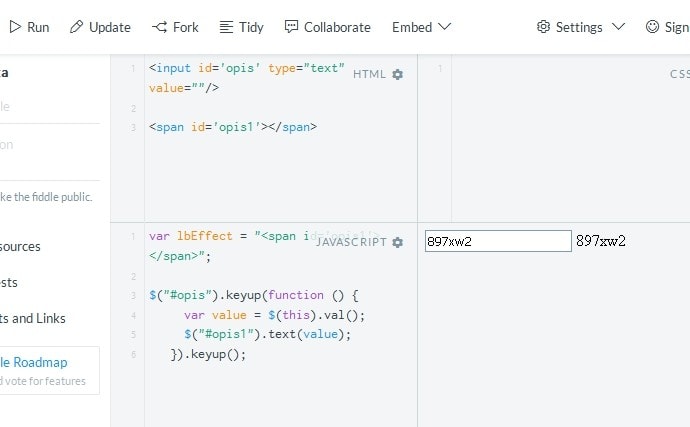The height and width of the screenshot is (427, 690).
Task: Click Sign in with smiley icon
Action: point(667,27)
